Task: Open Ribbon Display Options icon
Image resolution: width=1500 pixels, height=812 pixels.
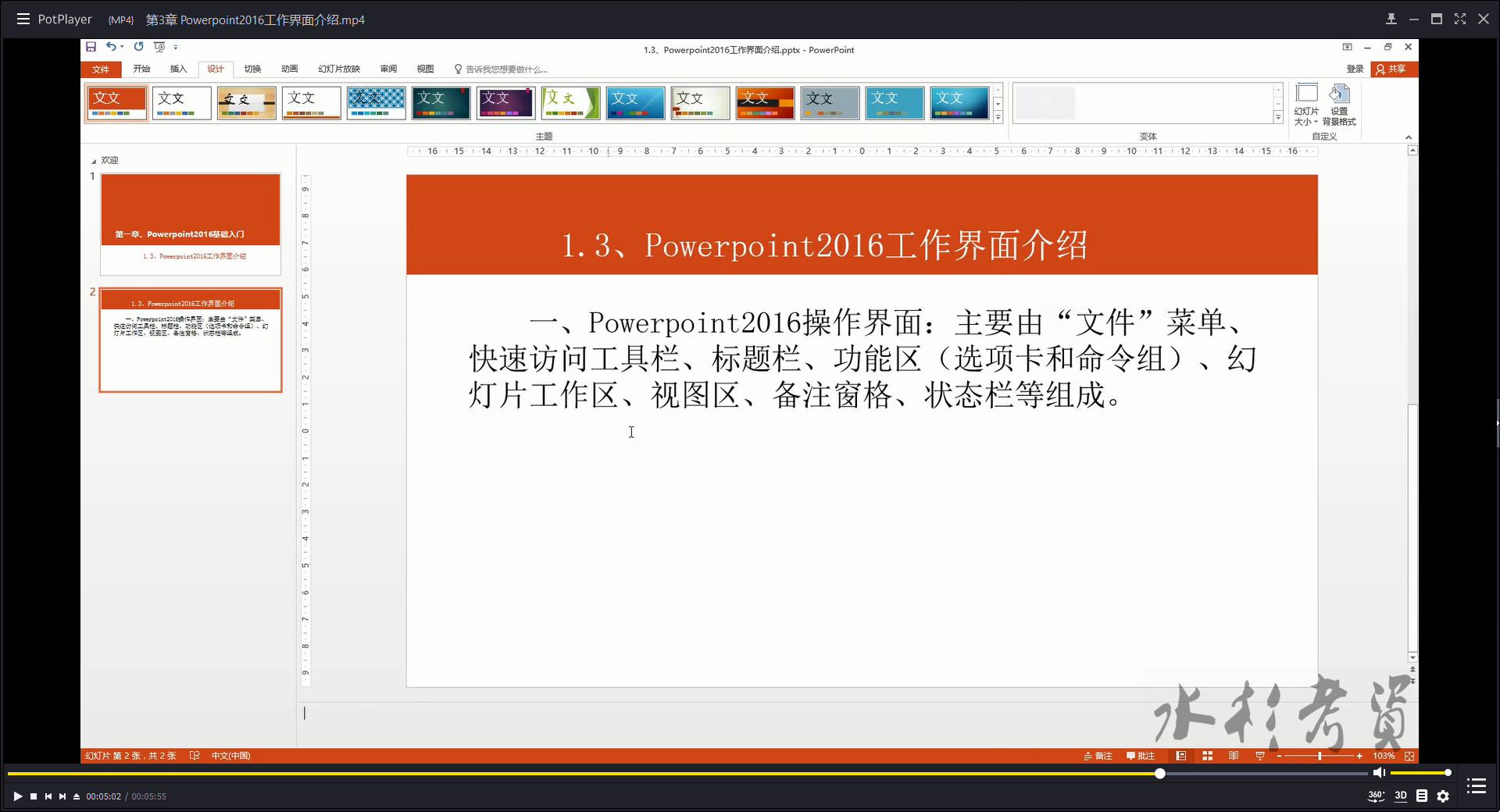Action: tap(1347, 48)
